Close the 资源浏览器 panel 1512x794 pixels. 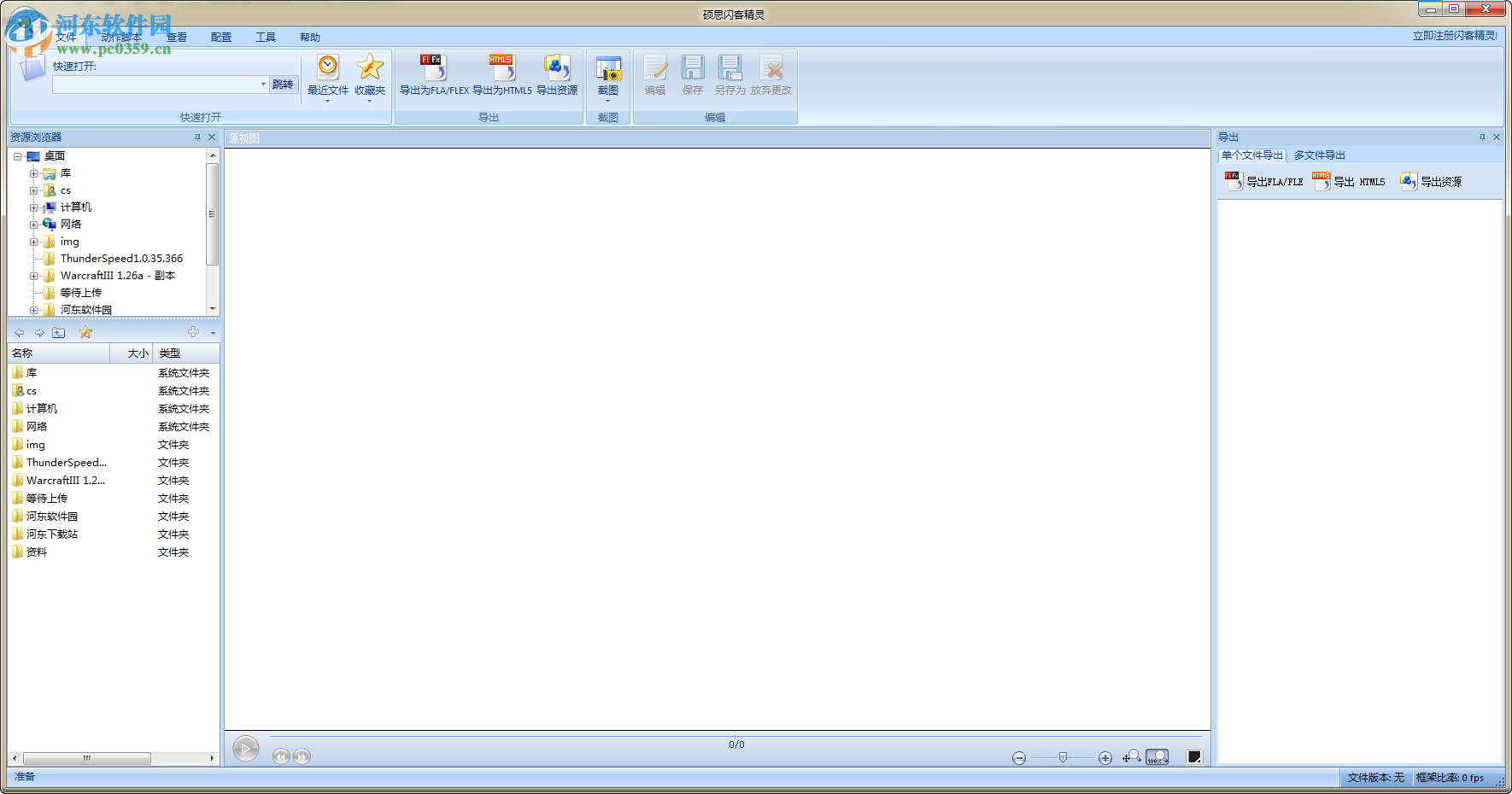point(212,137)
